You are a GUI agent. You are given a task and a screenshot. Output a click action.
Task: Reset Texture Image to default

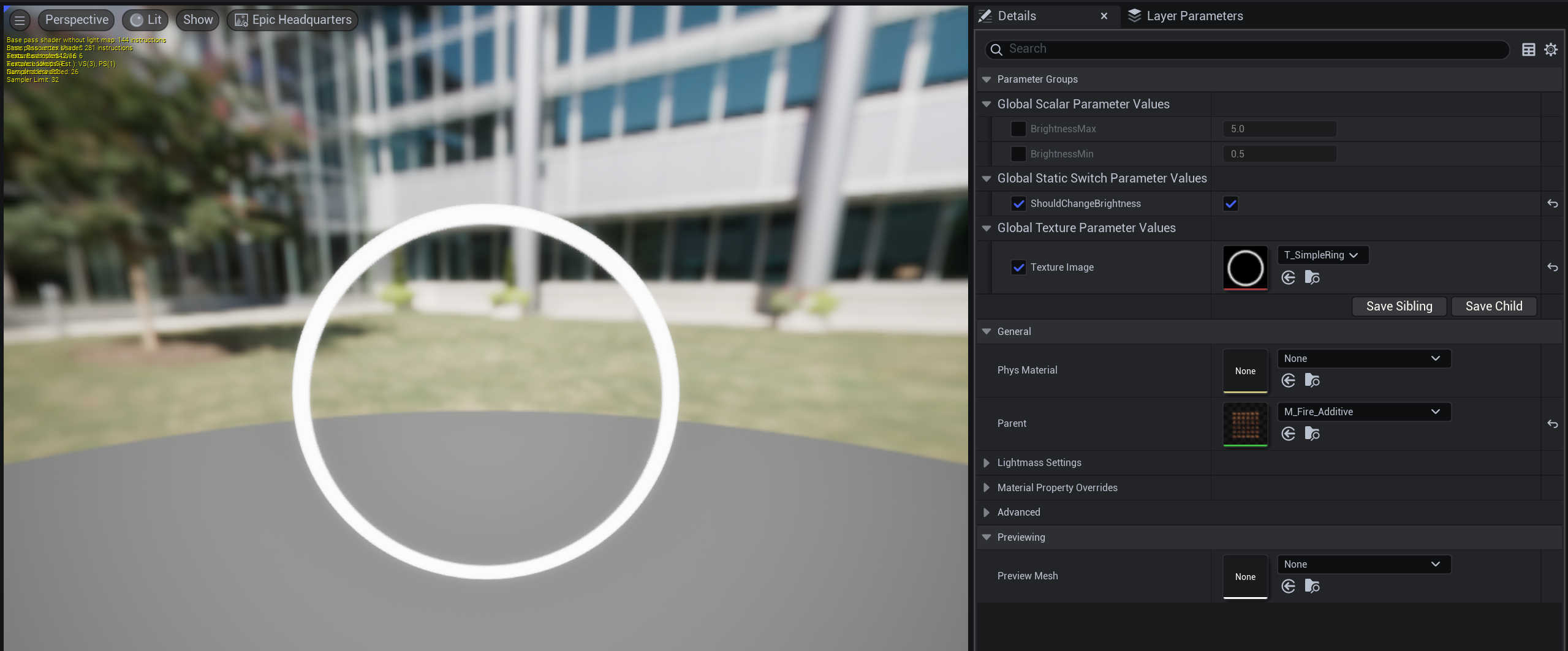tap(1553, 267)
